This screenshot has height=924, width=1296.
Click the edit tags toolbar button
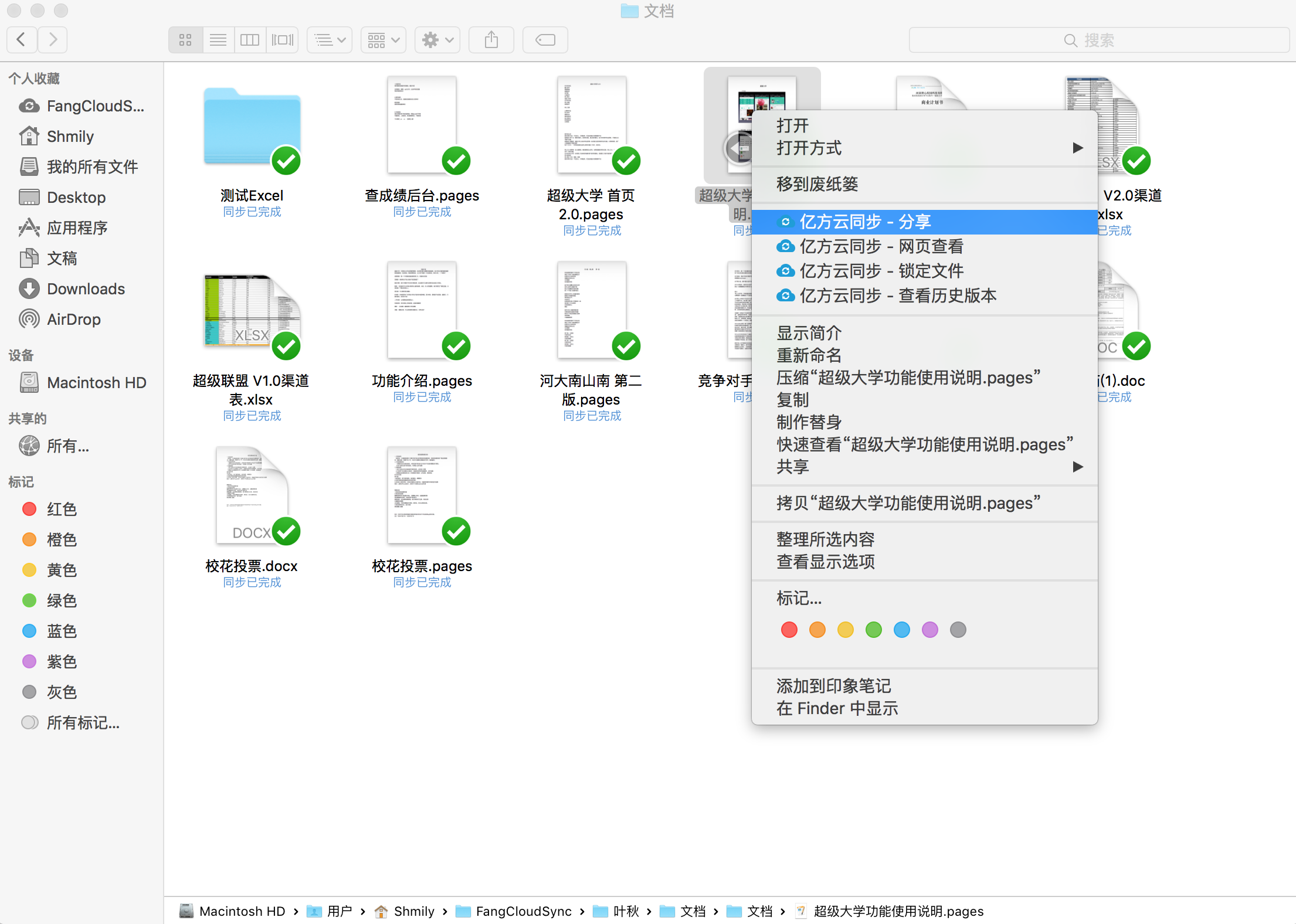pos(545,40)
